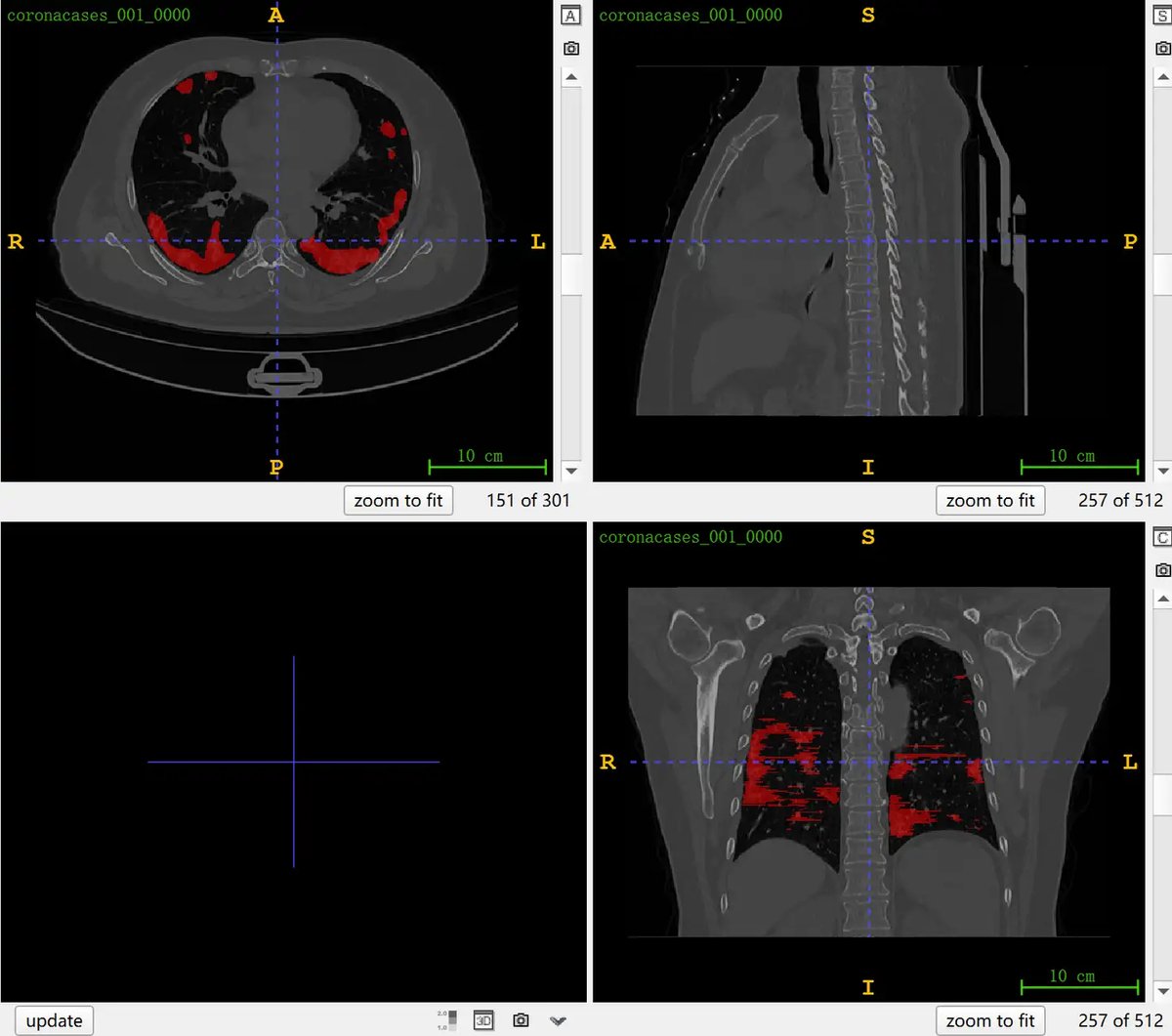Expand the 3D view with the 3D icon
This screenshot has width=1172, height=1036.
tap(483, 1020)
